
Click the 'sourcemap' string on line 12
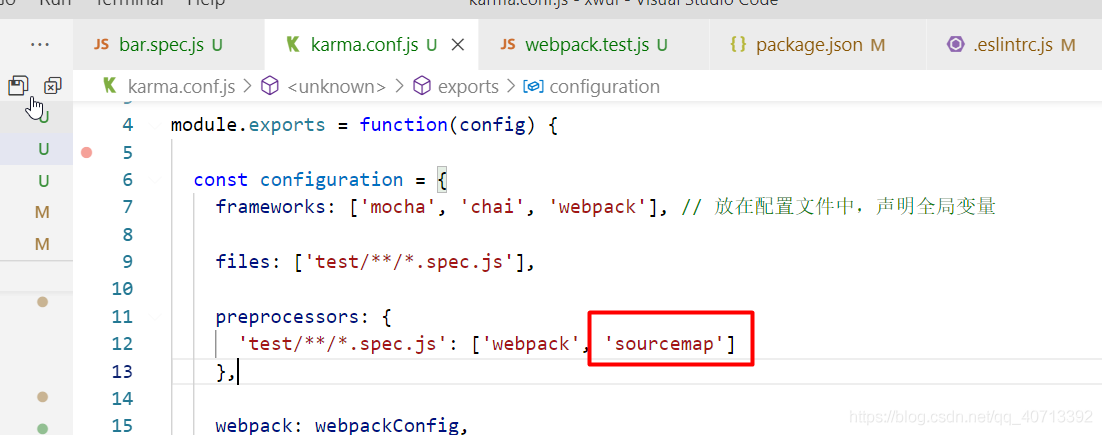tap(664, 344)
